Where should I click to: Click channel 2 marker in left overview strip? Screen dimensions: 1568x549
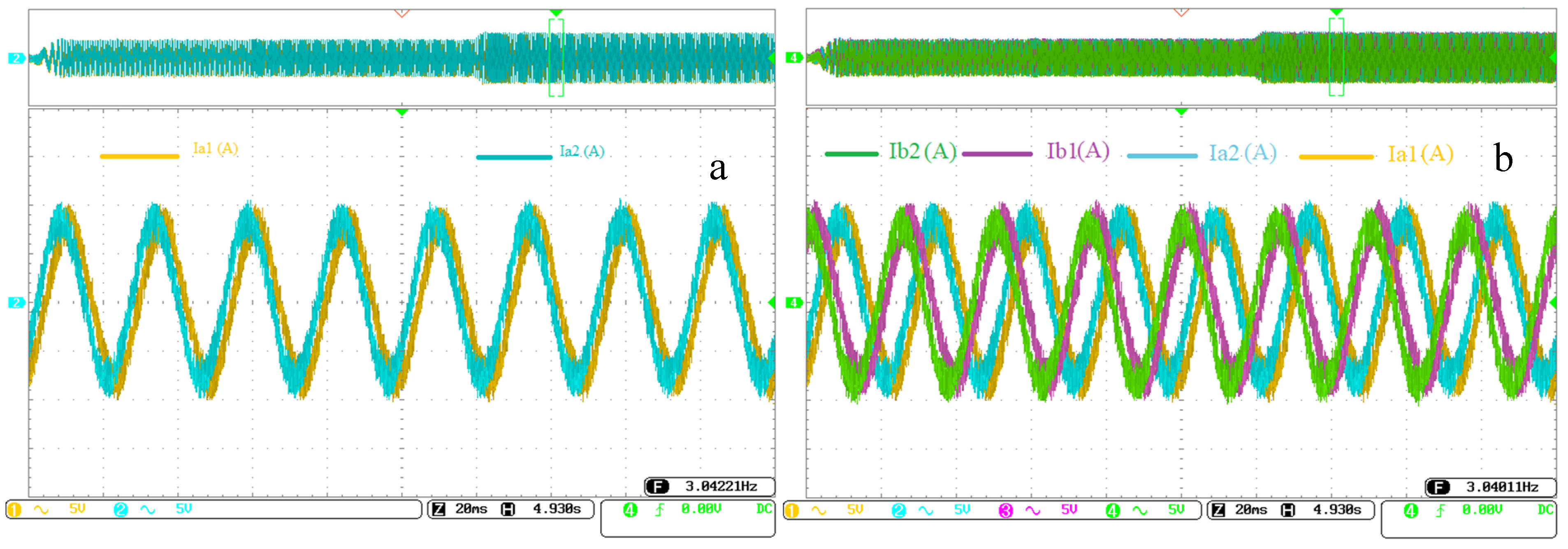16,58
